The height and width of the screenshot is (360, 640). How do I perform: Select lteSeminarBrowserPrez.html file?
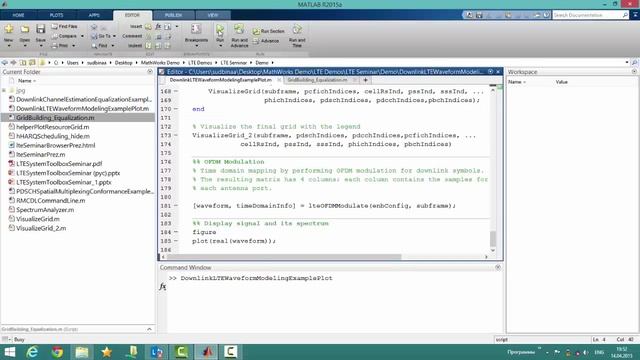[56, 145]
